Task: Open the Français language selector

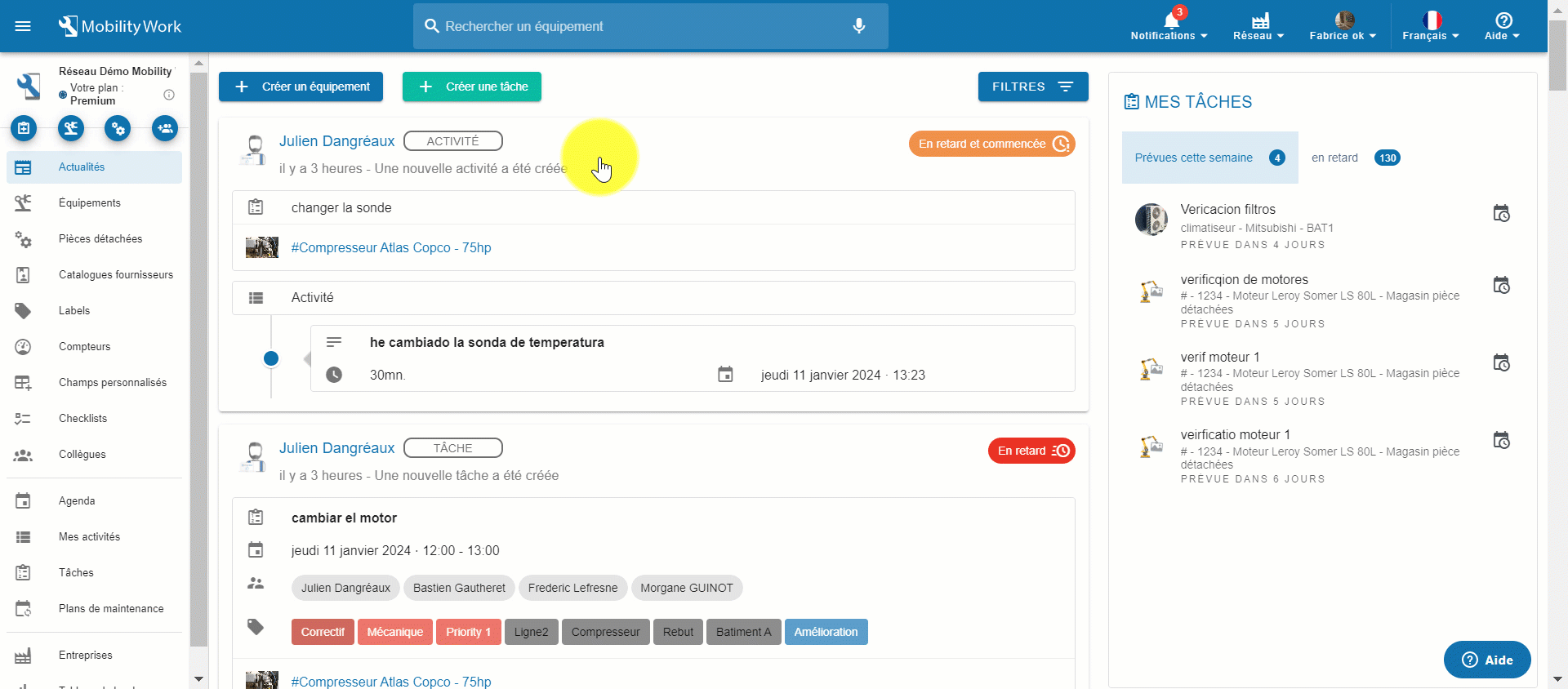Action: 1431,26
